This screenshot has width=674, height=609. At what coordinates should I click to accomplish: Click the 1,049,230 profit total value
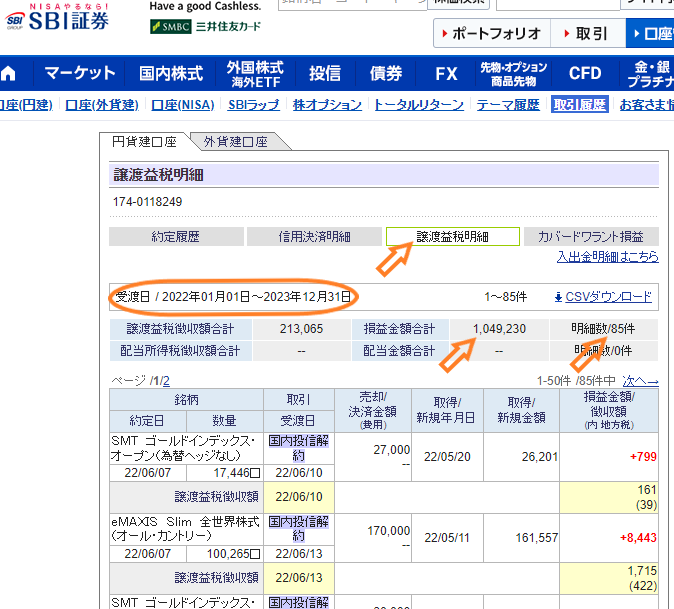[499, 329]
